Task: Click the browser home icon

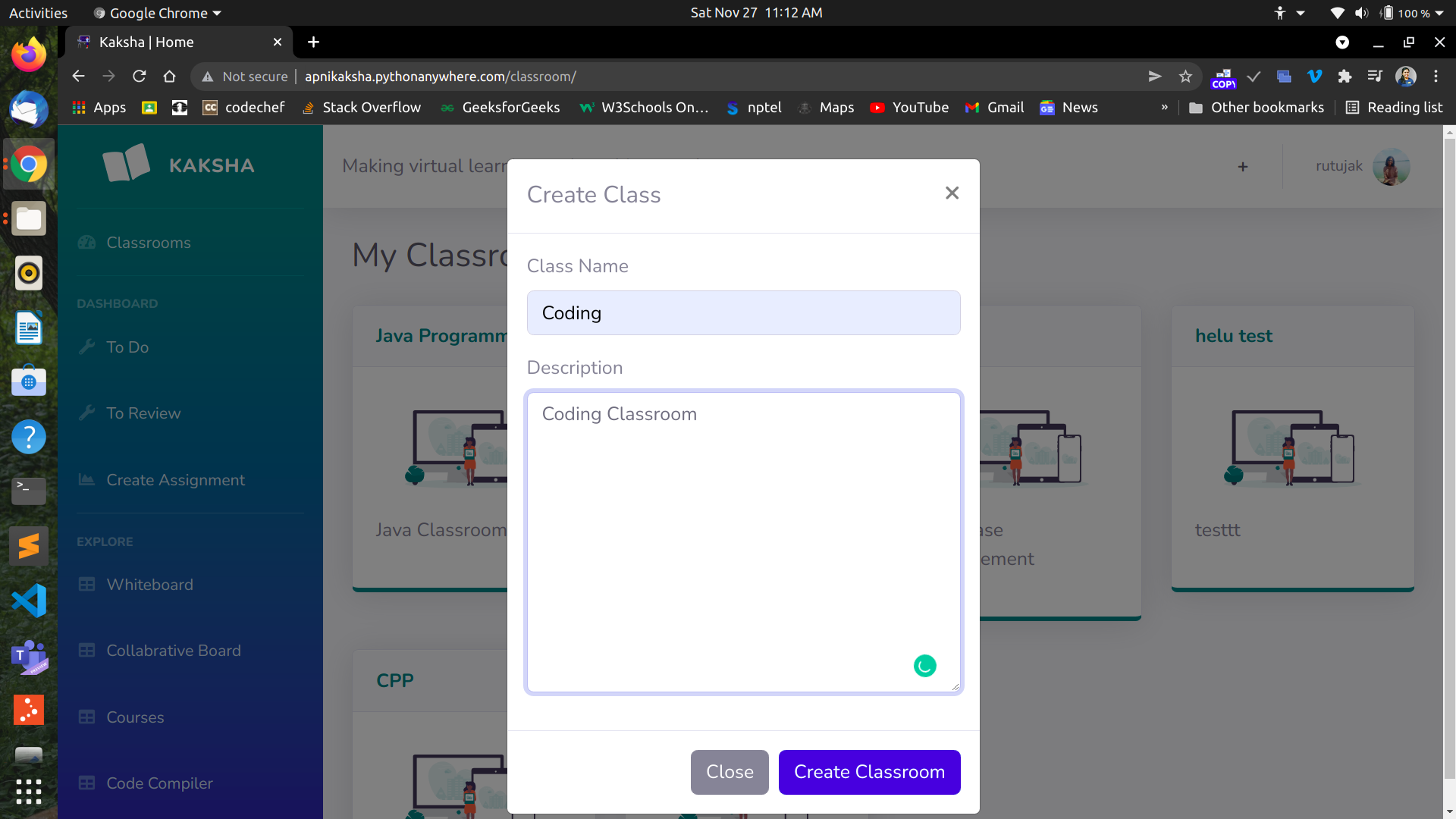Action: tap(169, 77)
